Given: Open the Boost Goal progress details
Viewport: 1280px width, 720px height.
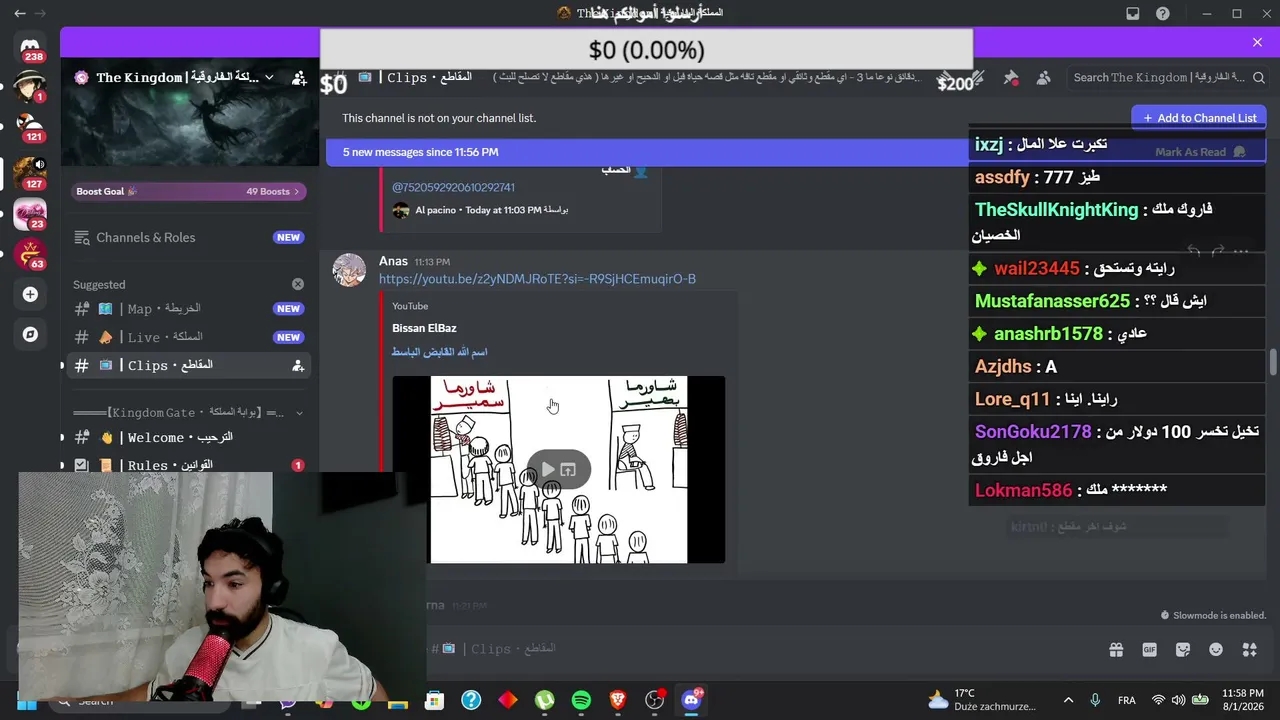Looking at the screenshot, I should pos(189,191).
